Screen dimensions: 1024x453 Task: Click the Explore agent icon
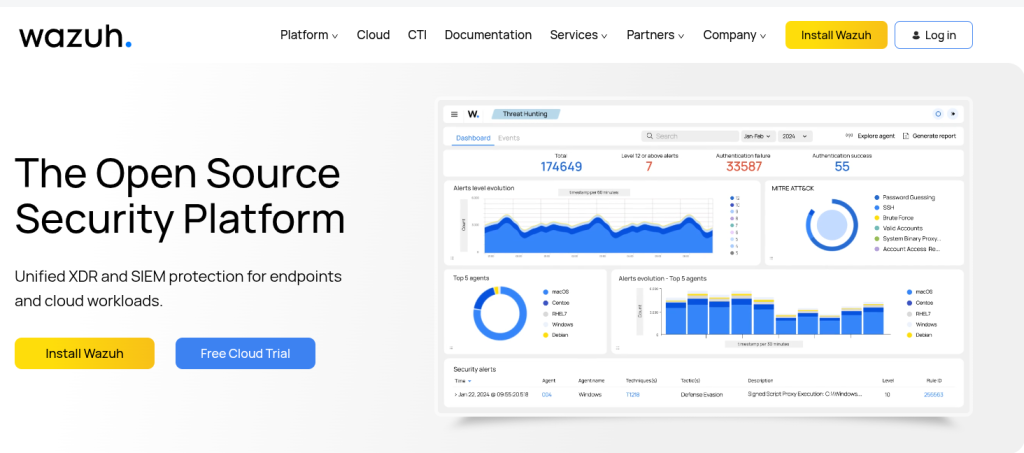tap(849, 136)
